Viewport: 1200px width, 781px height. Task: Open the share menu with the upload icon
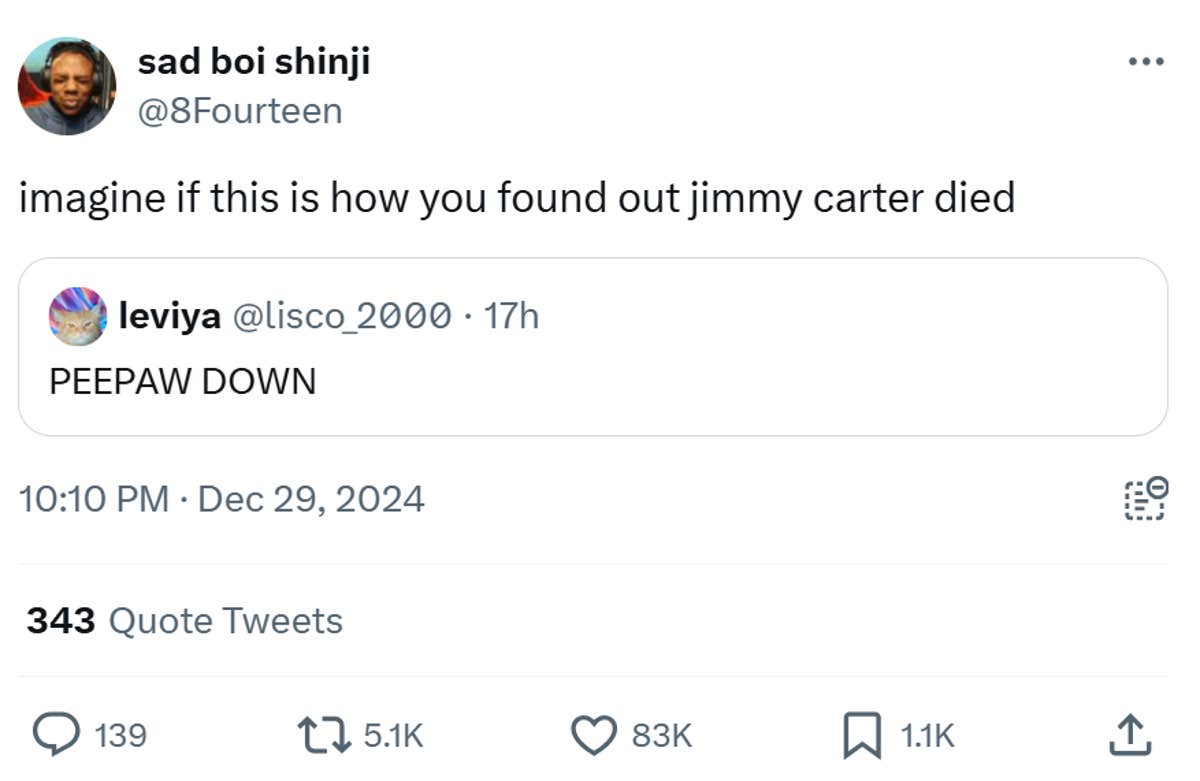pyautogui.click(x=1128, y=734)
